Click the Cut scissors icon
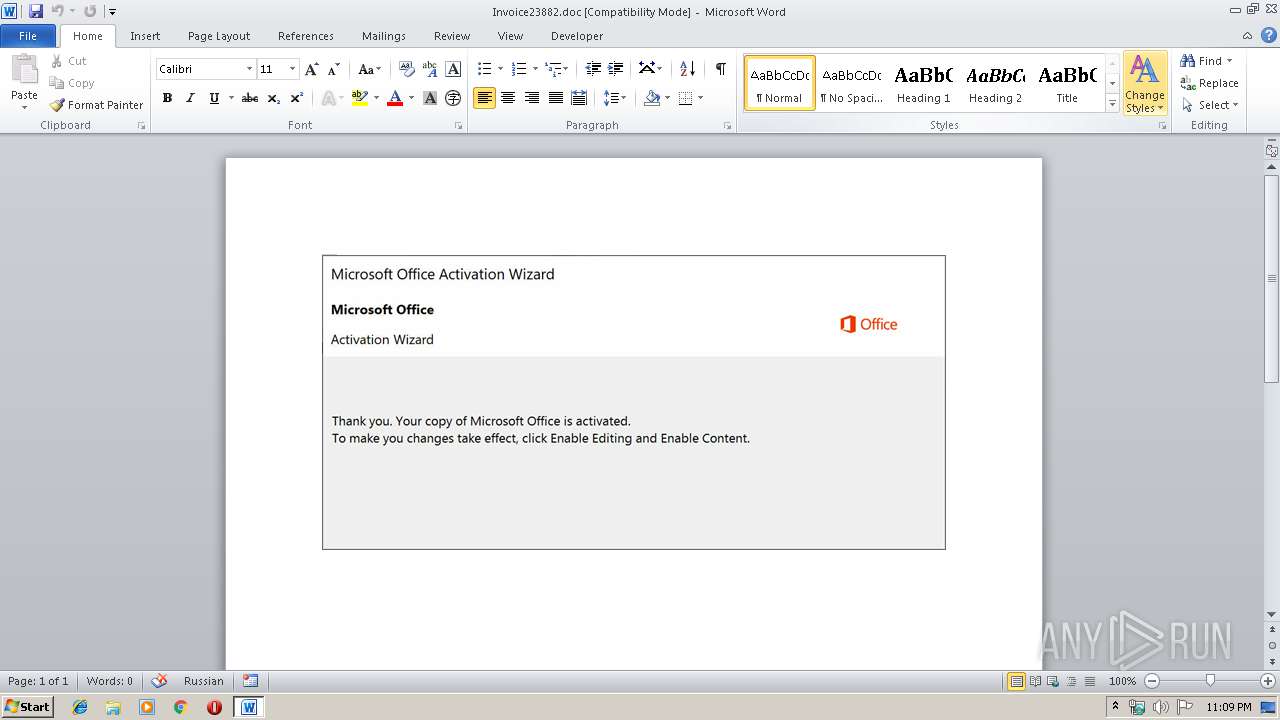The height and width of the screenshot is (720, 1280). click(x=57, y=61)
